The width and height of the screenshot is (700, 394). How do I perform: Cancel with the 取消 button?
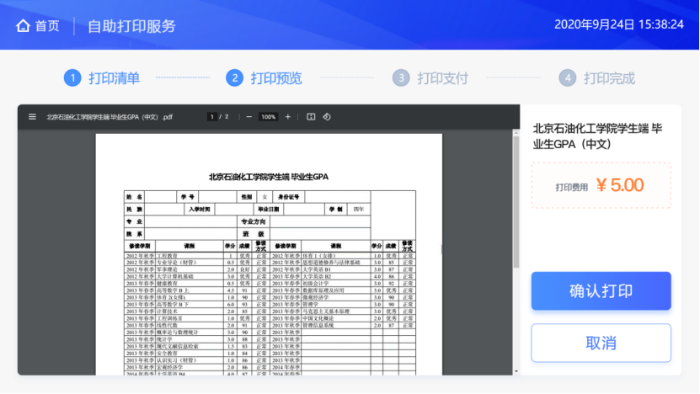tap(601, 343)
